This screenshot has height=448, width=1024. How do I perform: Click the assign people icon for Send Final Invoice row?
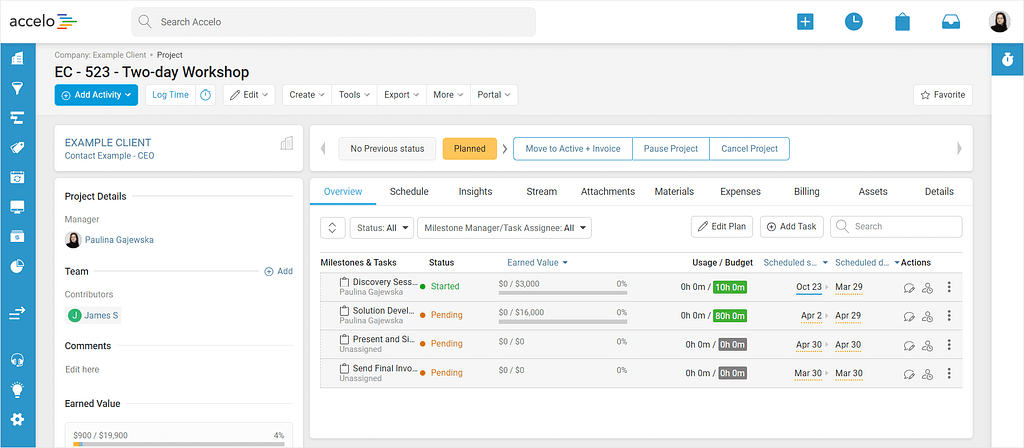coord(927,374)
